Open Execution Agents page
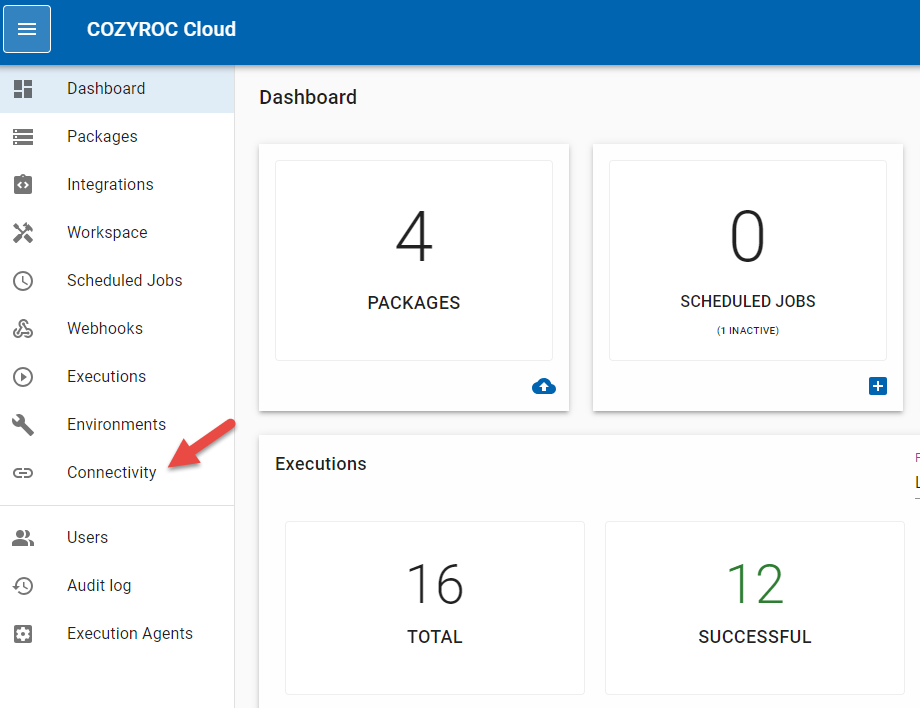Screen dimensions: 920x708 coord(117,634)
